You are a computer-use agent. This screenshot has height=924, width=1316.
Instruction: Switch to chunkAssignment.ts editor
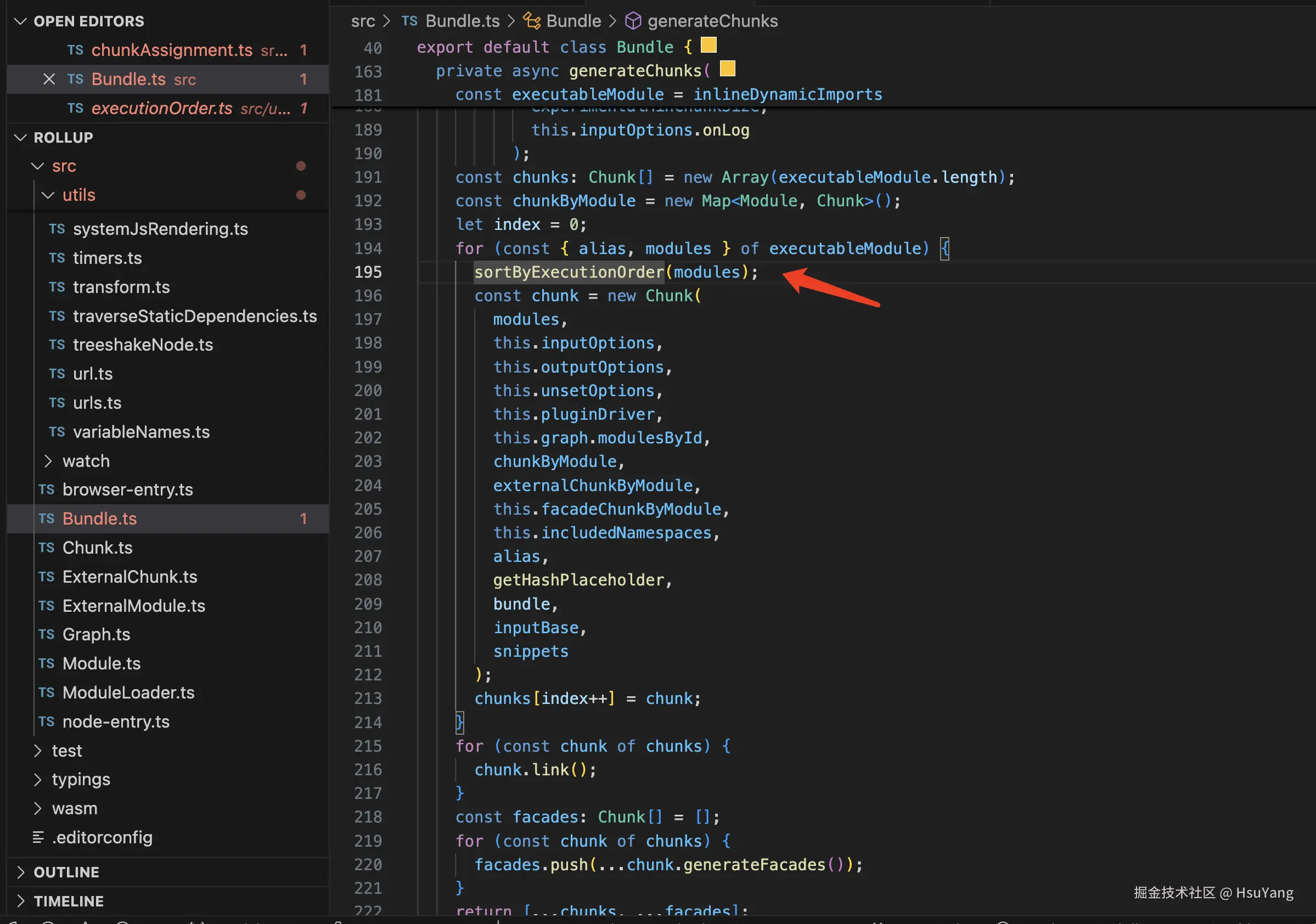tap(171, 50)
